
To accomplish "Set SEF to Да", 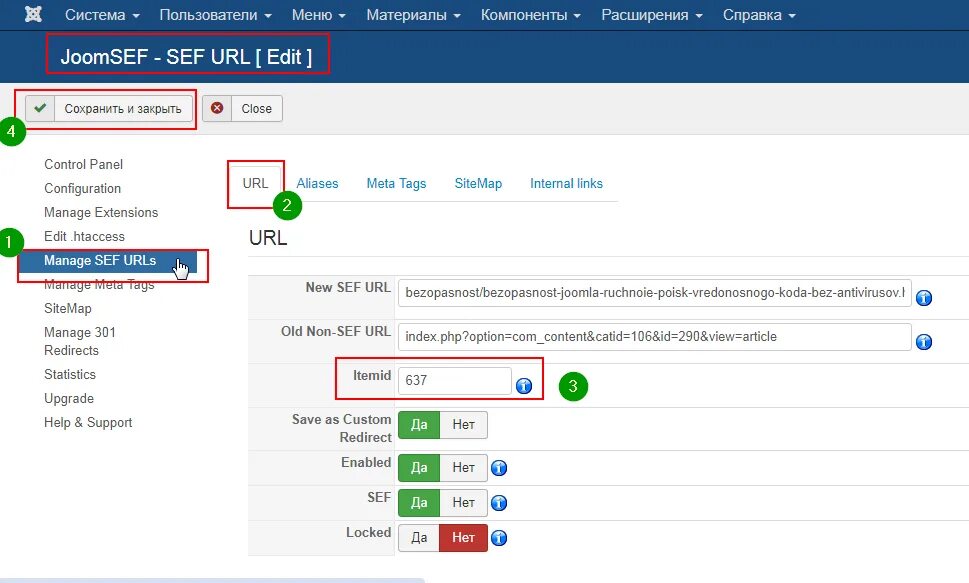I will 419,503.
